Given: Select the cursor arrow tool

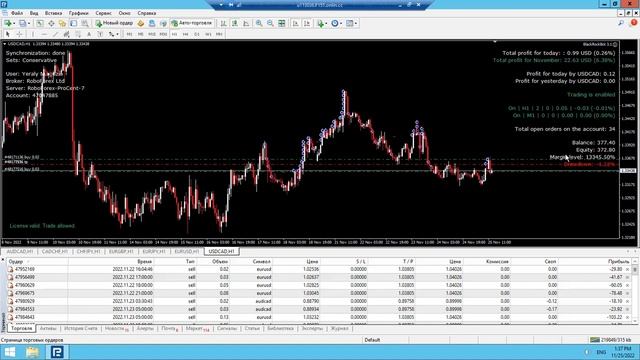Looking at the screenshot, I should pyautogui.click(x=8, y=34).
